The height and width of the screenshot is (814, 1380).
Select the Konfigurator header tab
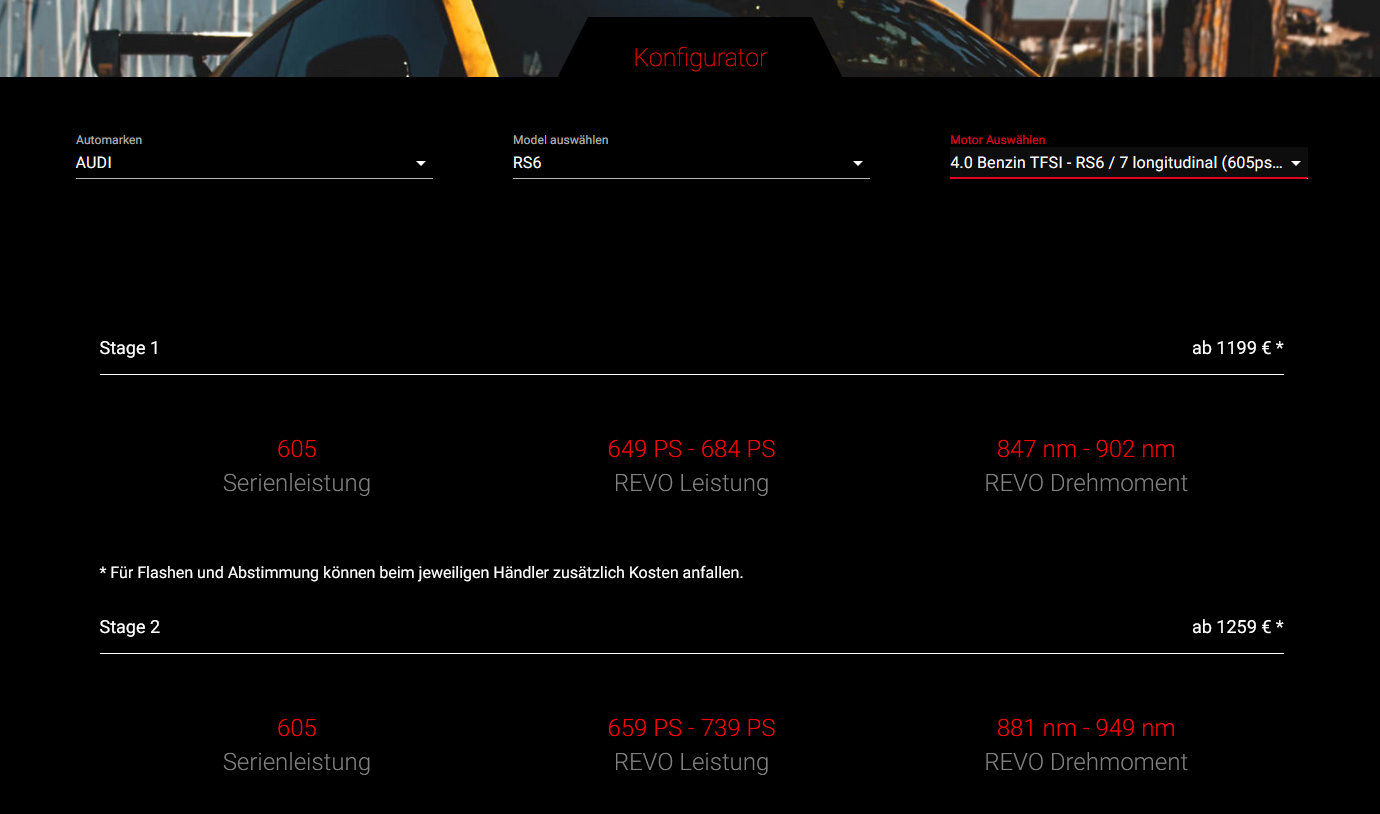point(699,58)
